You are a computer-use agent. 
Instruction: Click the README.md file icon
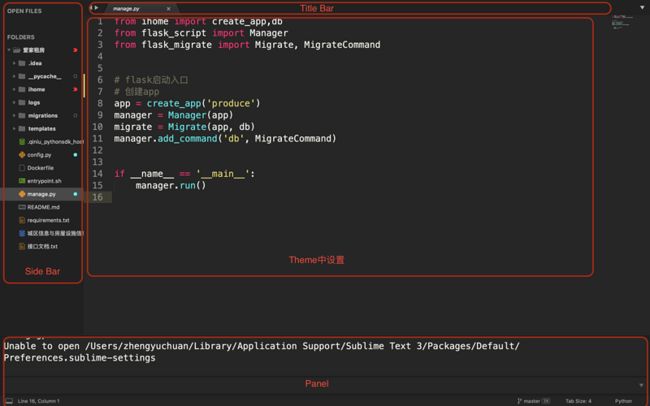click(22, 207)
